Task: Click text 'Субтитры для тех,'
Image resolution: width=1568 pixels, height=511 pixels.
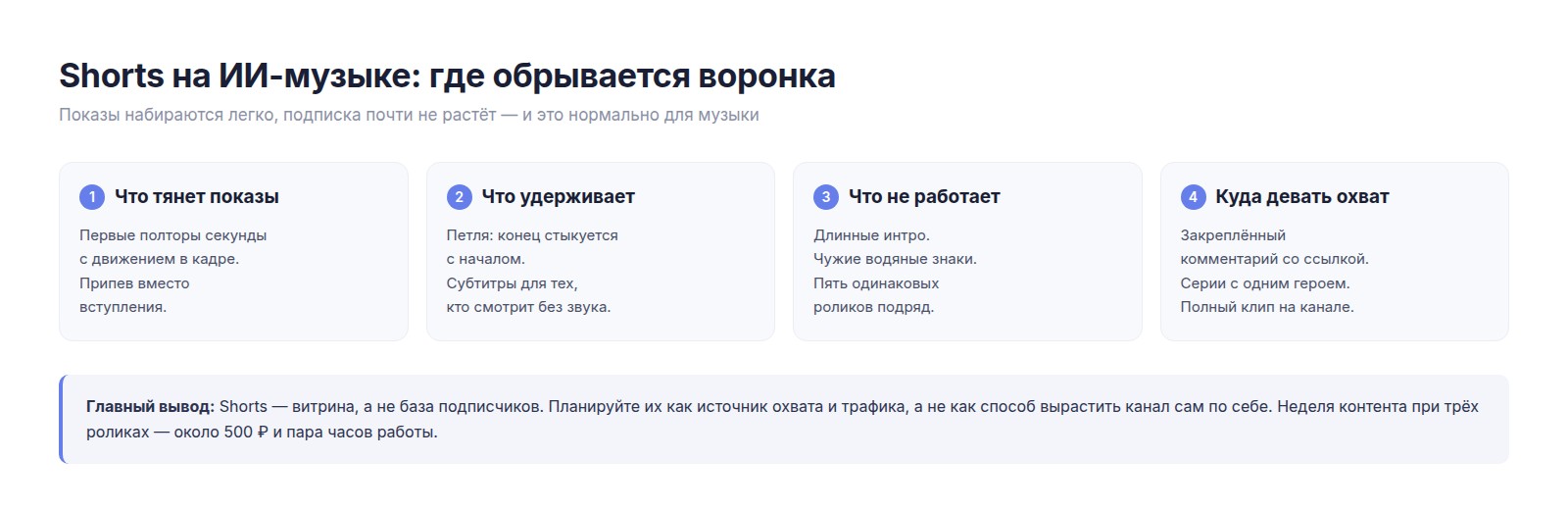Action: pyautogui.click(x=513, y=283)
